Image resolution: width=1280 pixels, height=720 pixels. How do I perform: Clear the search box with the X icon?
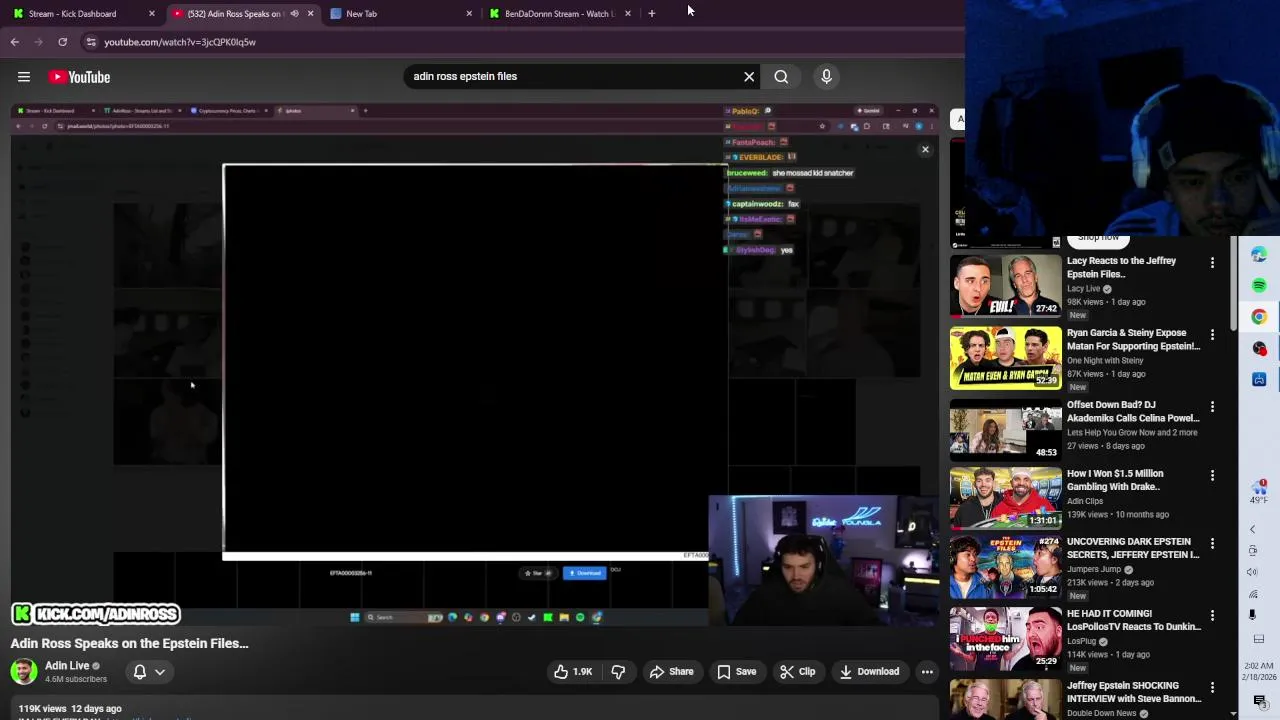(749, 76)
